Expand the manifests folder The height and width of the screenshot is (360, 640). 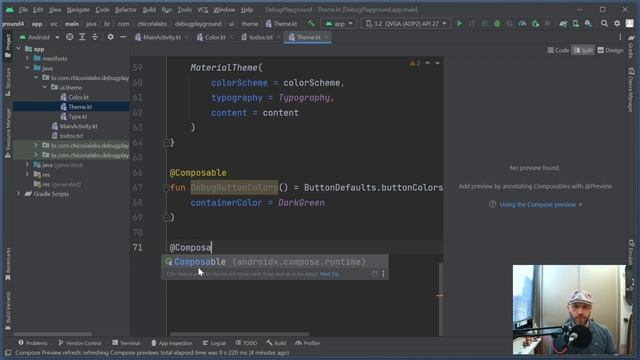27,58
